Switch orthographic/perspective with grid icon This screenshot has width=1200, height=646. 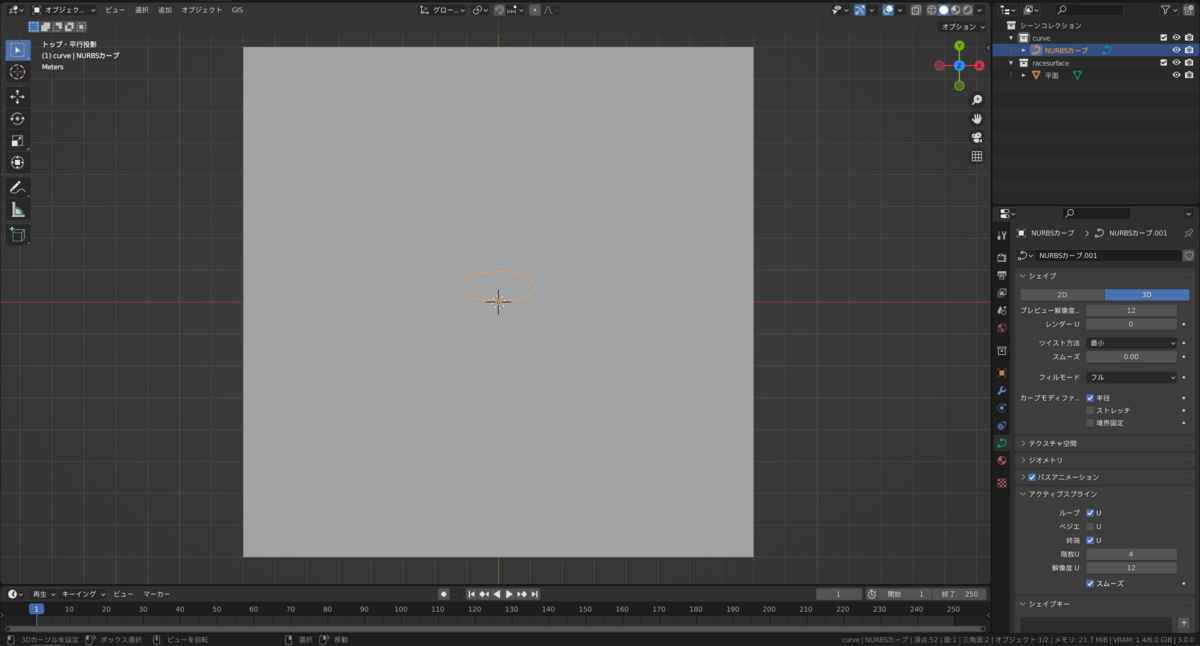pyautogui.click(x=977, y=157)
